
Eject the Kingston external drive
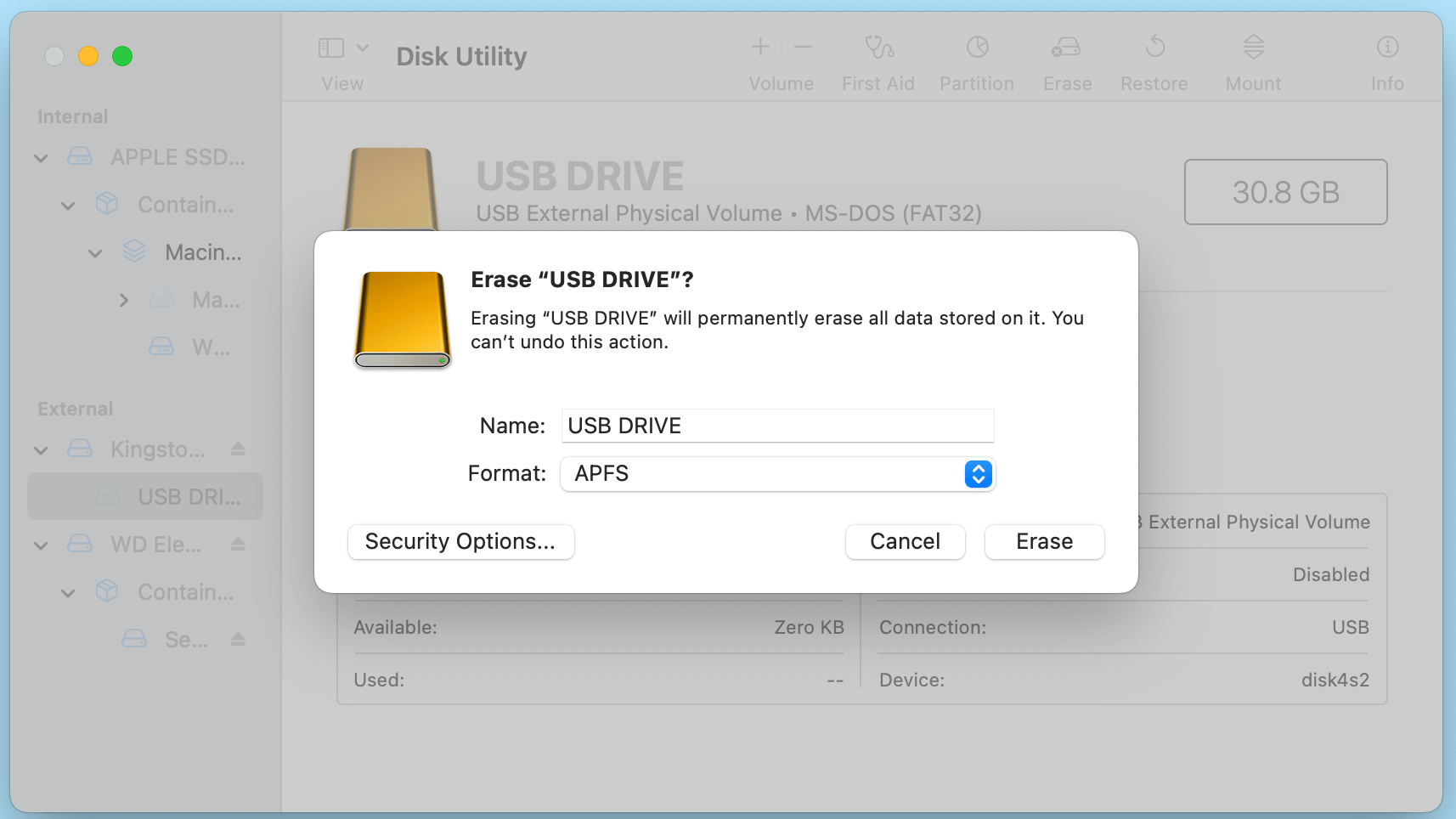click(x=237, y=449)
